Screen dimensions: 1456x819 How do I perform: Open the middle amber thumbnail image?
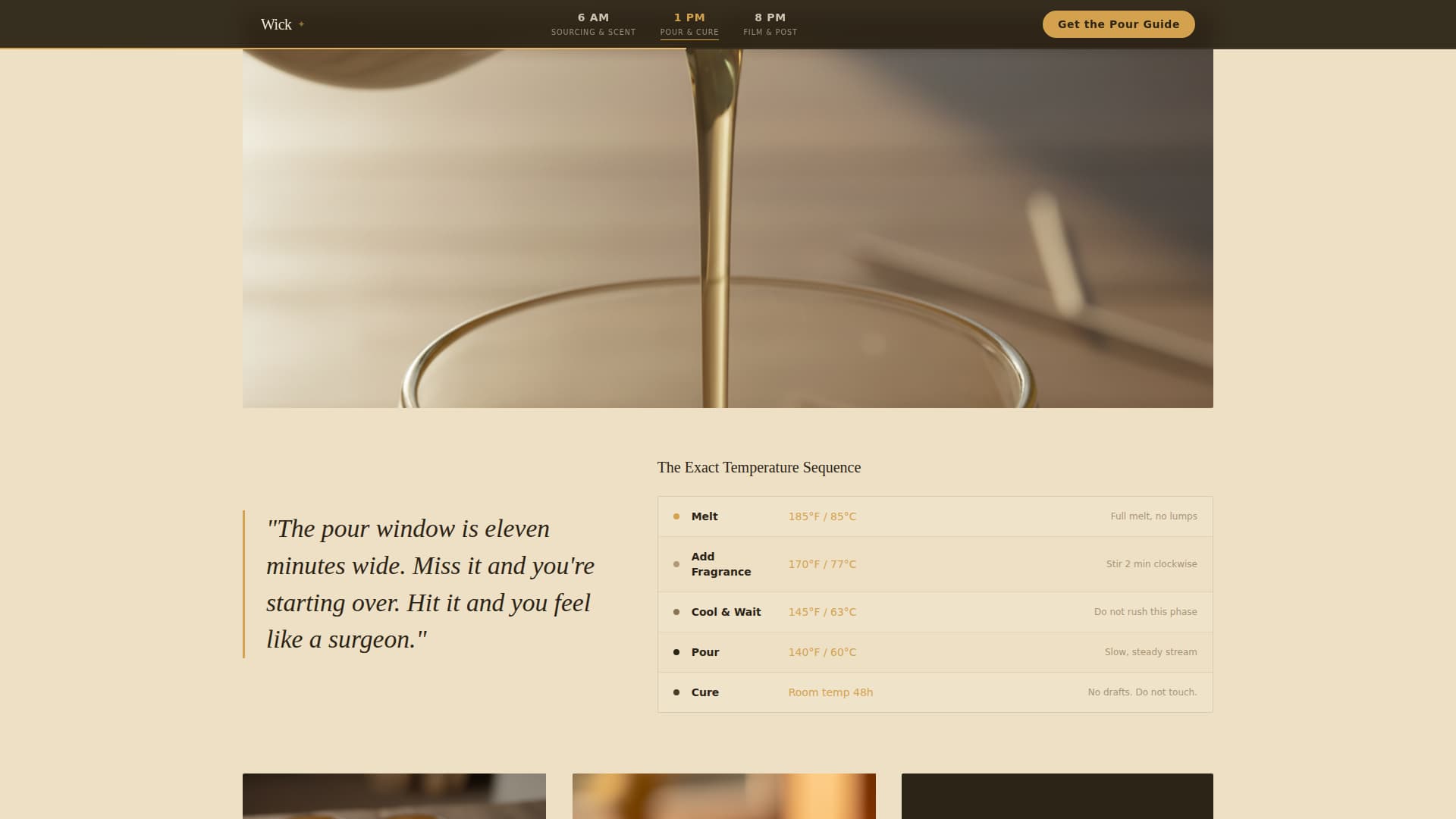[x=723, y=796]
